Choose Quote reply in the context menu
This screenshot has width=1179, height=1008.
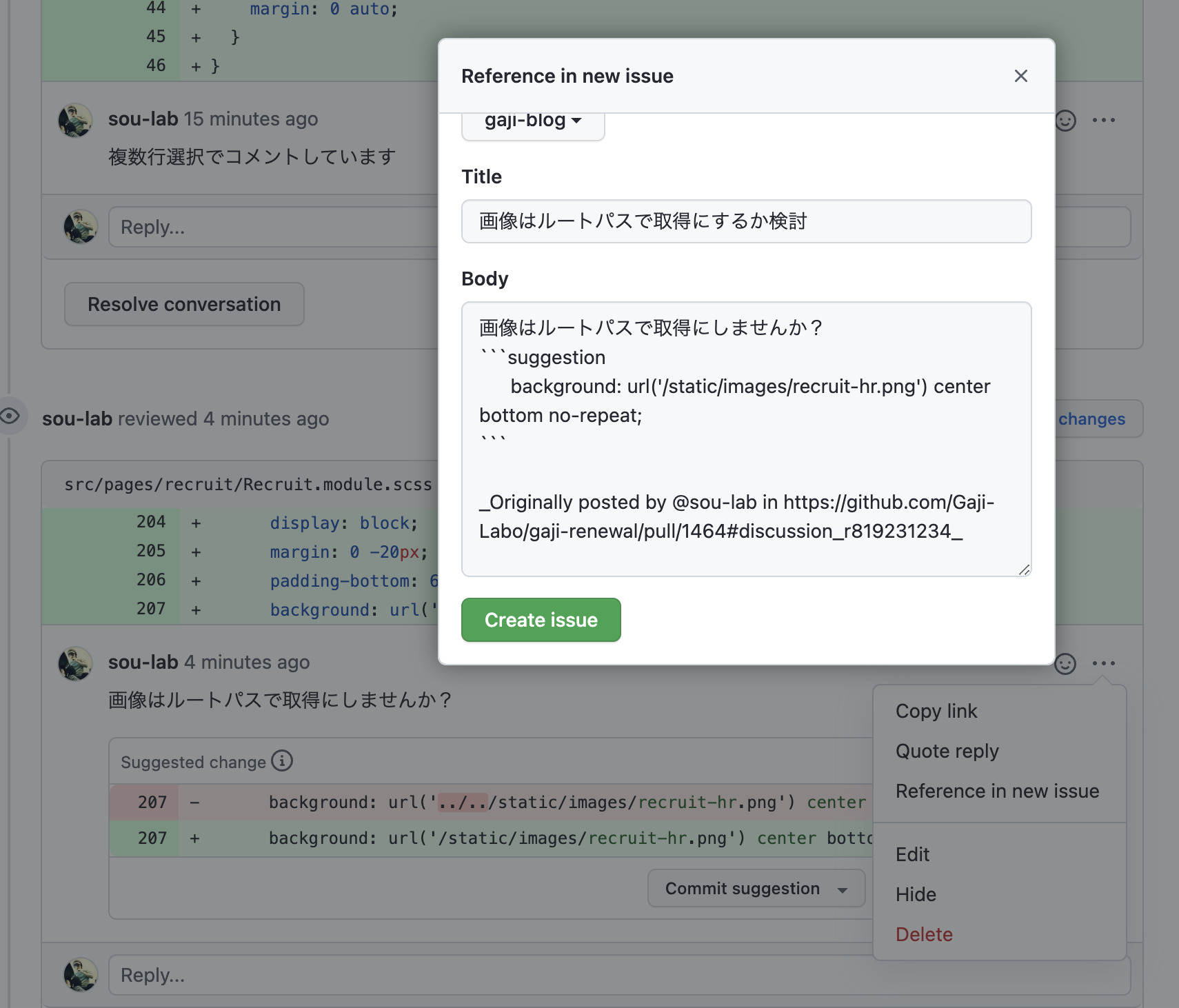tap(947, 751)
